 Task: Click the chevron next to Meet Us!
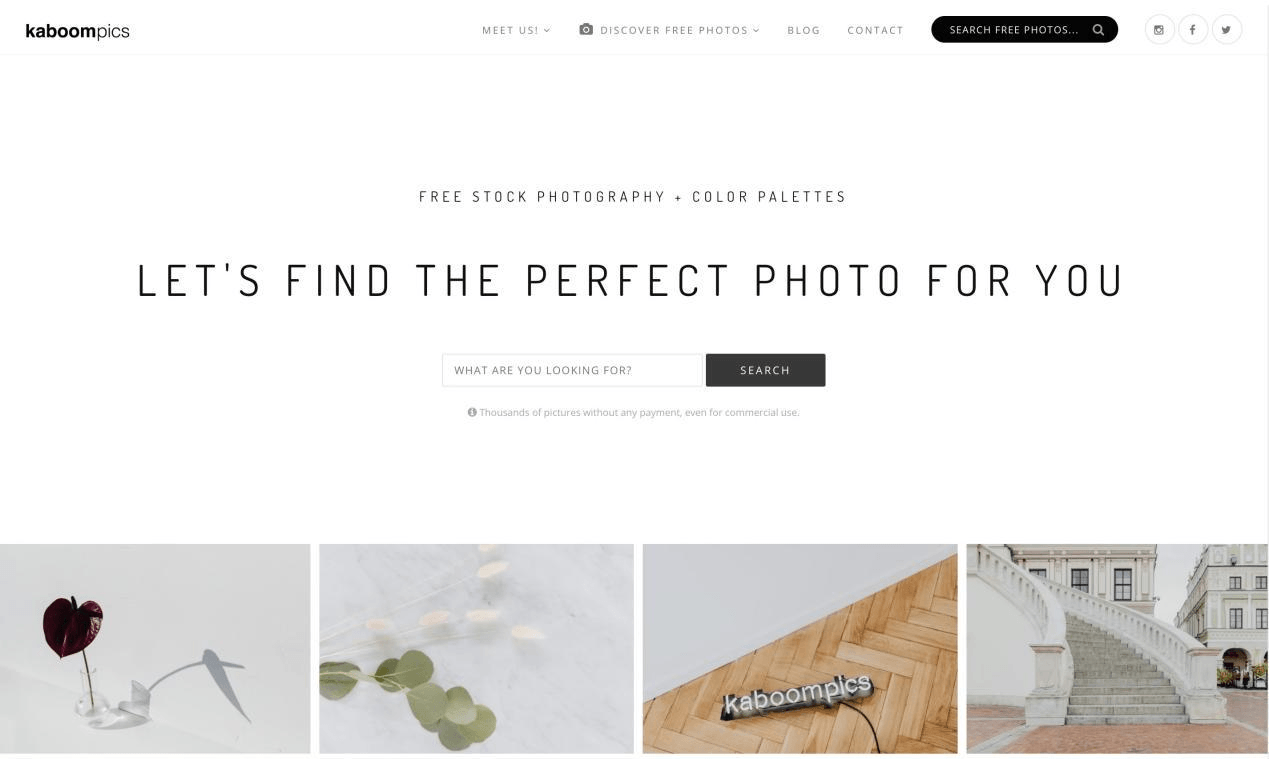point(547,30)
